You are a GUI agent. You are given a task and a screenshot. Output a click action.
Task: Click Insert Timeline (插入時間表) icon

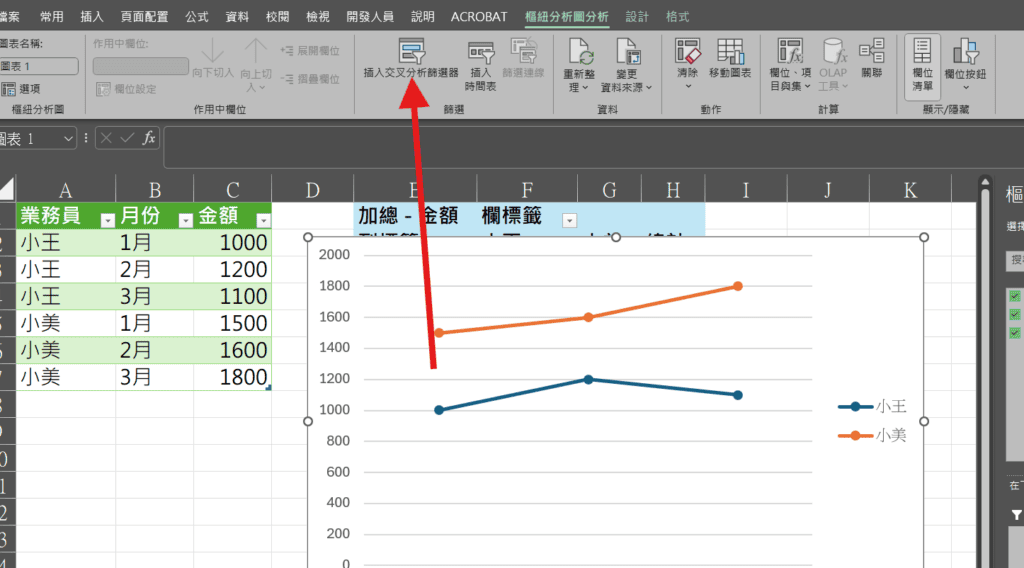(x=481, y=52)
